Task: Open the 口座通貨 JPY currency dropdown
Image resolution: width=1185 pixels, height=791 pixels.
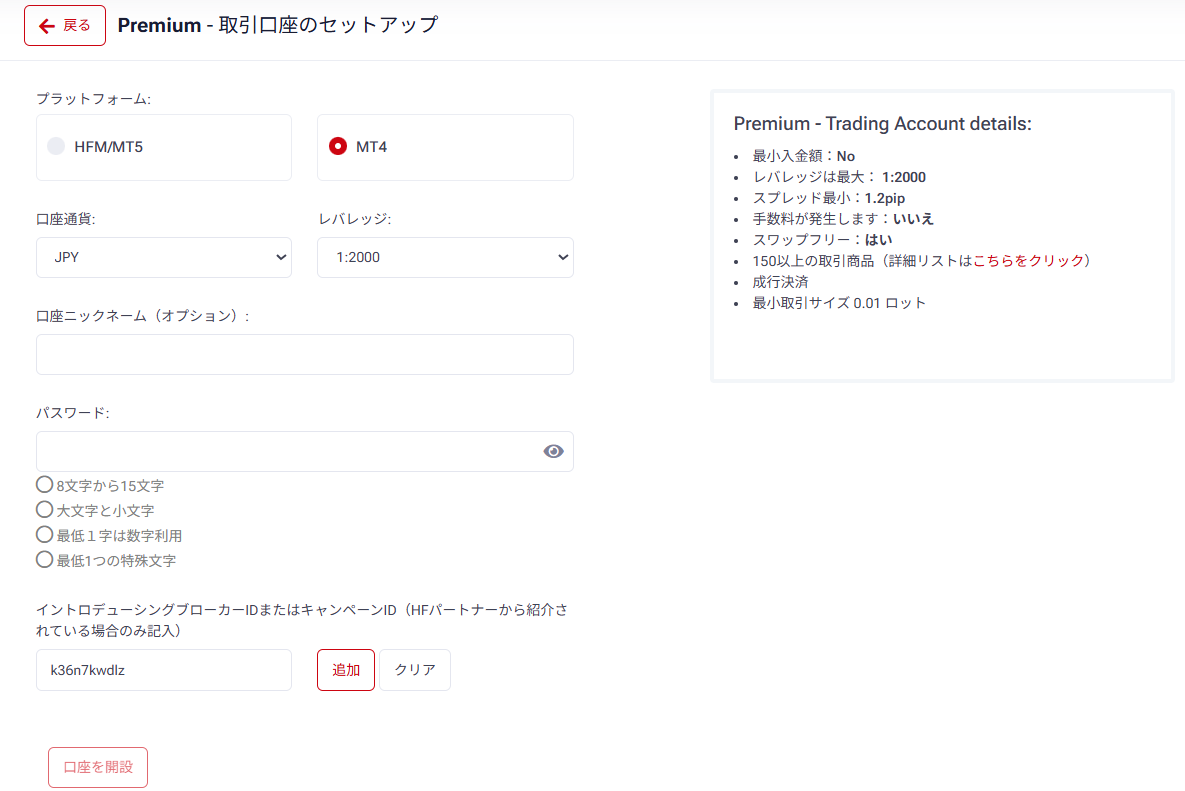Action: pyautogui.click(x=164, y=258)
